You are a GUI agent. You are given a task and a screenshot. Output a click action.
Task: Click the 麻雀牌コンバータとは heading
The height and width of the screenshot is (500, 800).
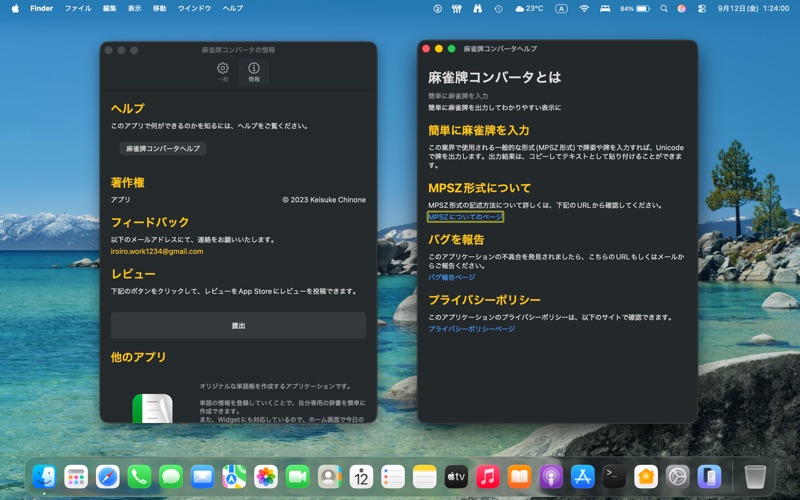pyautogui.click(x=494, y=78)
